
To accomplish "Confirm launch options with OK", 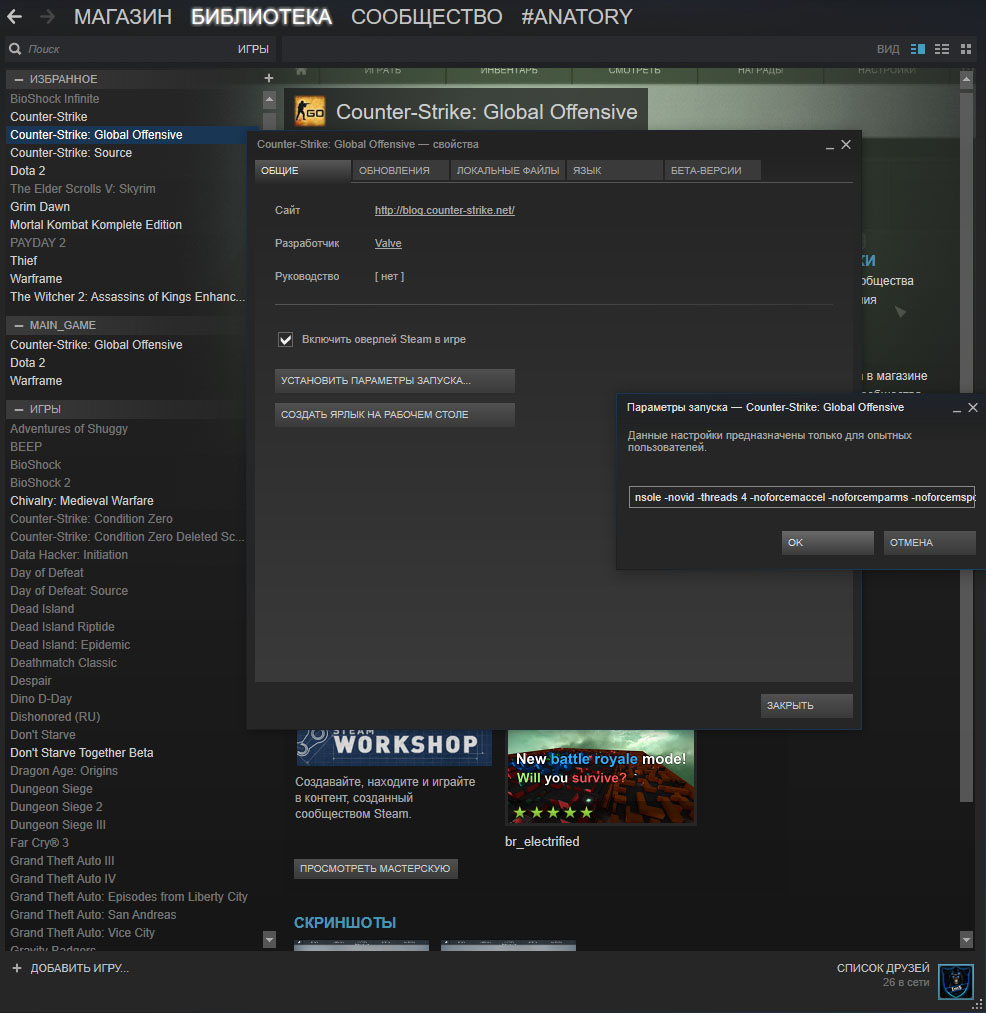I will tap(828, 543).
